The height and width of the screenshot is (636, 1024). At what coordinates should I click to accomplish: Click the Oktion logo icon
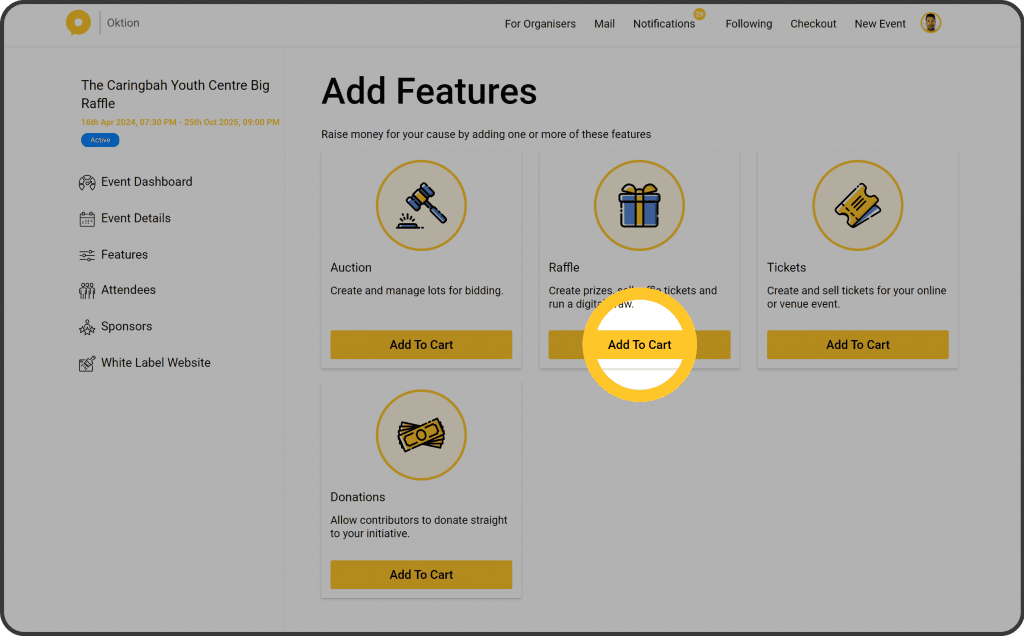click(x=78, y=23)
